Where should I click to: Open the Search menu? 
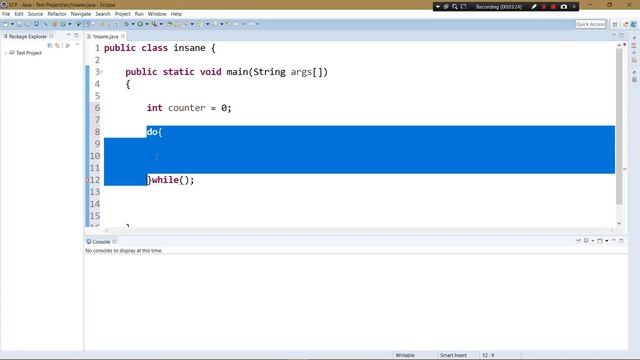point(103,14)
